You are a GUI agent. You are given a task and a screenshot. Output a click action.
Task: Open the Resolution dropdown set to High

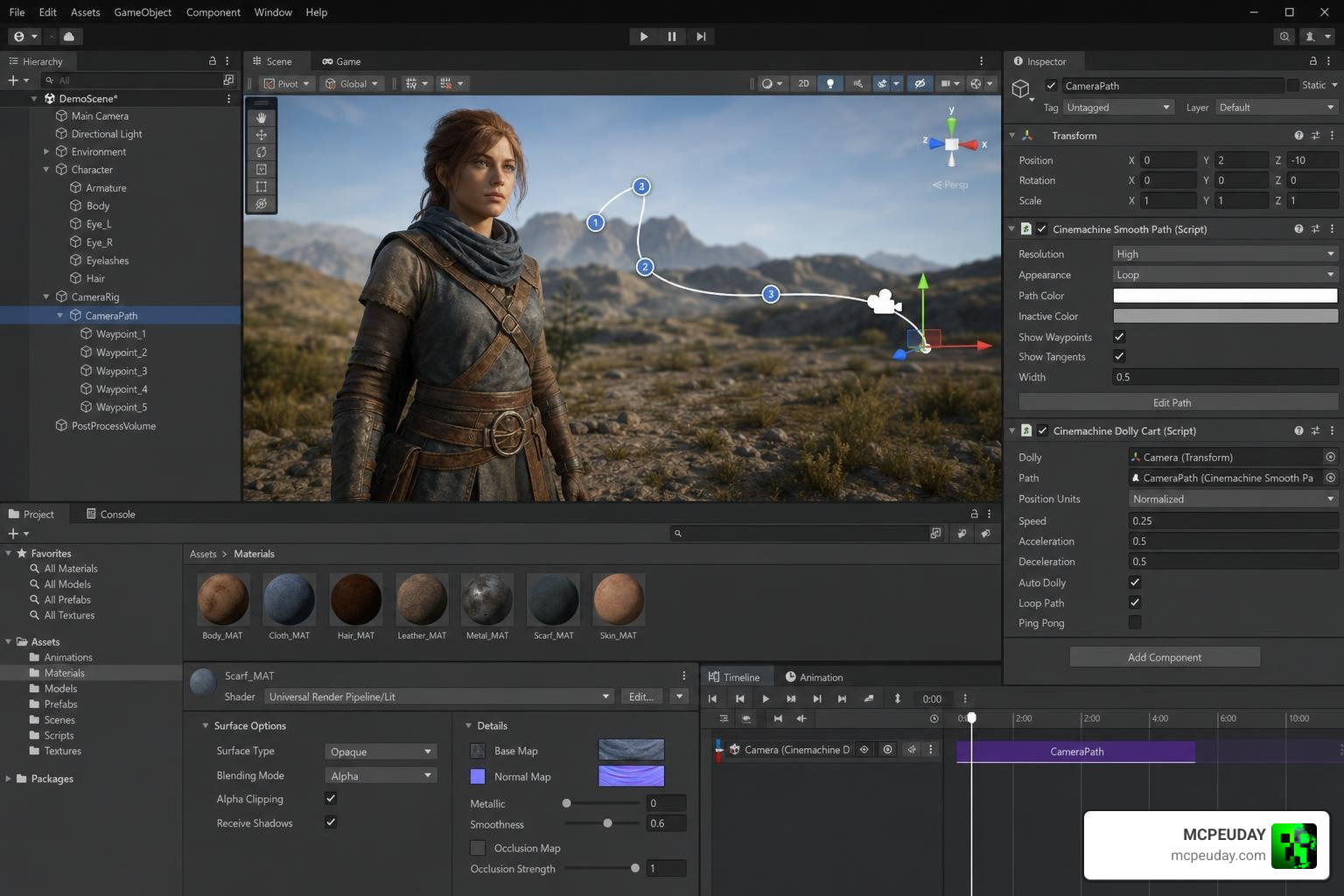[1225, 254]
